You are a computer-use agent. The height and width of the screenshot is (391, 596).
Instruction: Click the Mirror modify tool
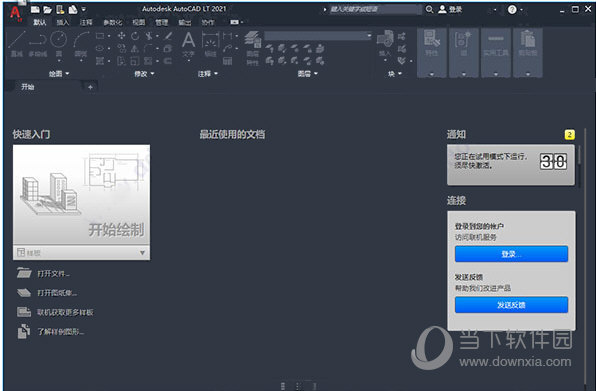(x=135, y=48)
